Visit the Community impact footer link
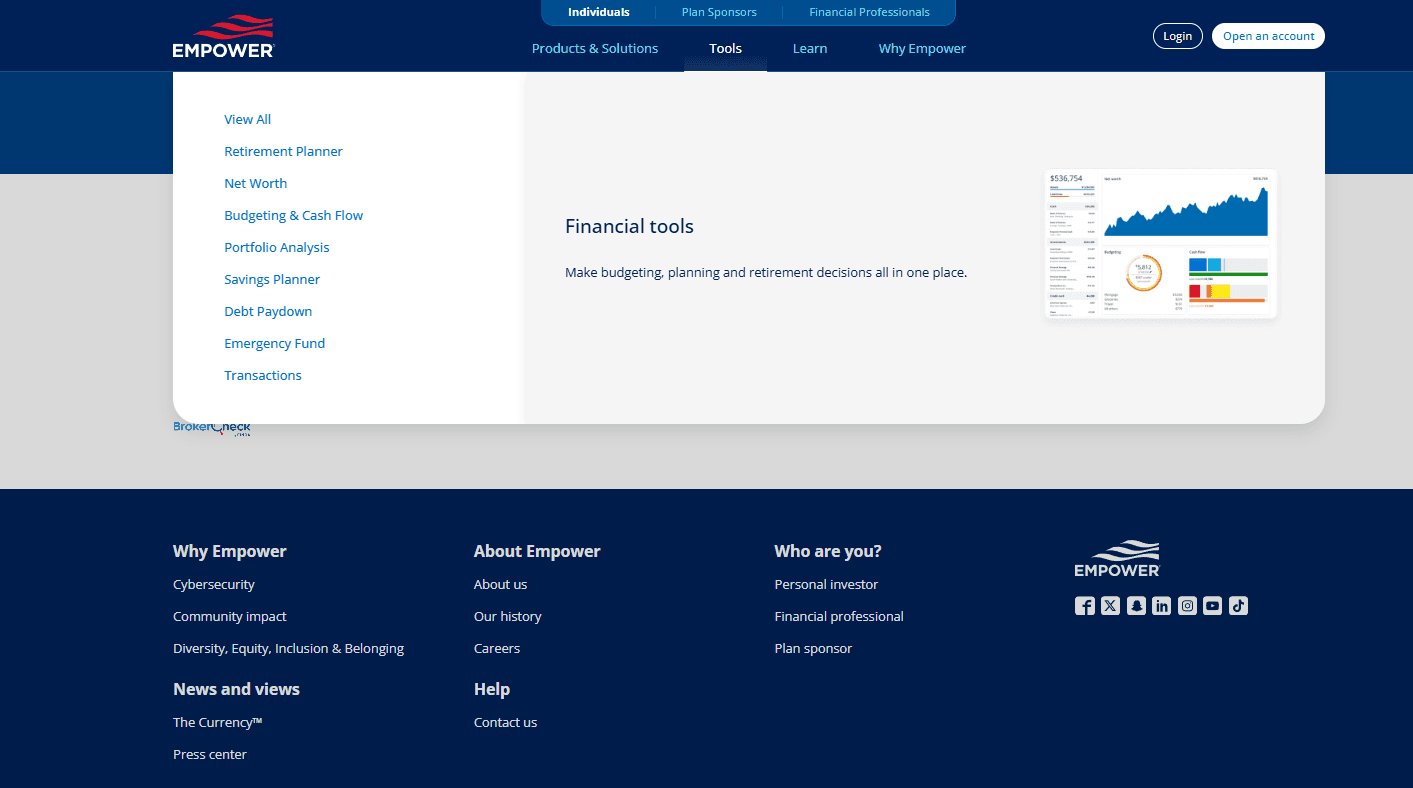Image resolution: width=1413 pixels, height=788 pixels. pyautogui.click(x=230, y=616)
